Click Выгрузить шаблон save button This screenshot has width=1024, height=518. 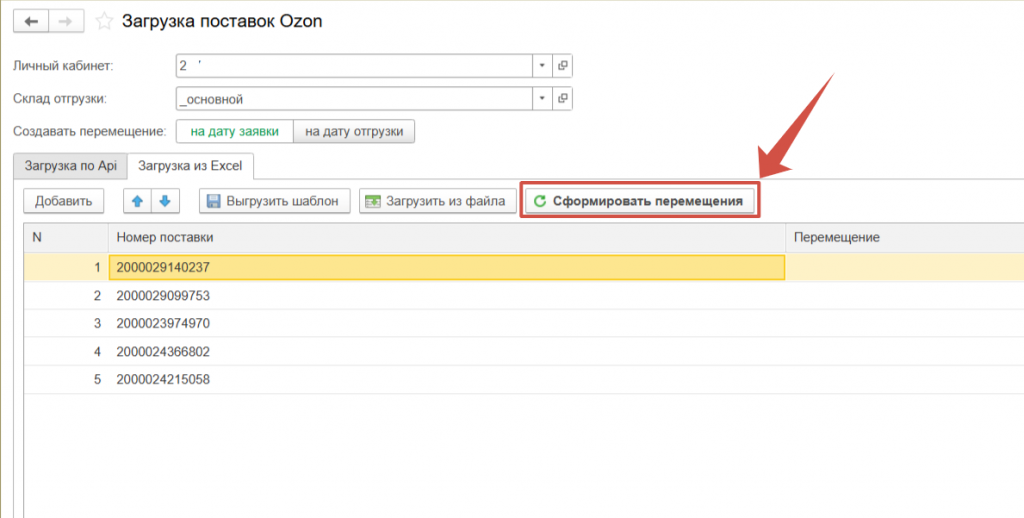275,201
